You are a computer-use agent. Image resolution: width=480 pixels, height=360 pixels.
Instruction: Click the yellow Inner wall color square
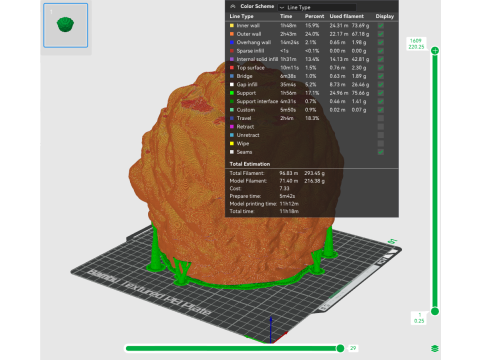tap(232, 25)
